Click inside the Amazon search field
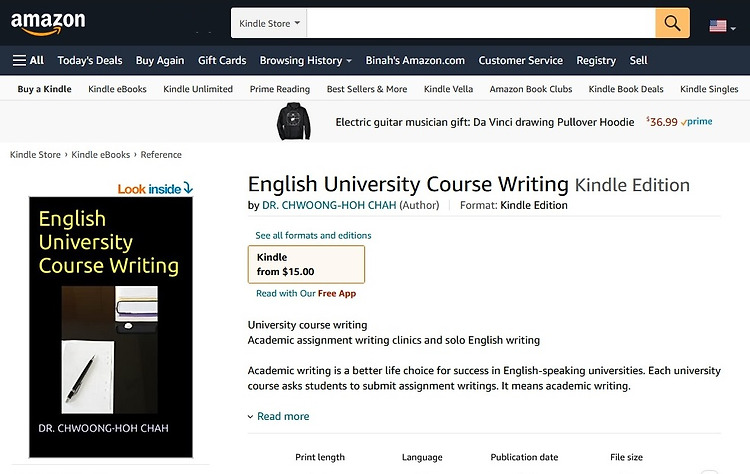Viewport: 750px width, 474px height. (481, 23)
